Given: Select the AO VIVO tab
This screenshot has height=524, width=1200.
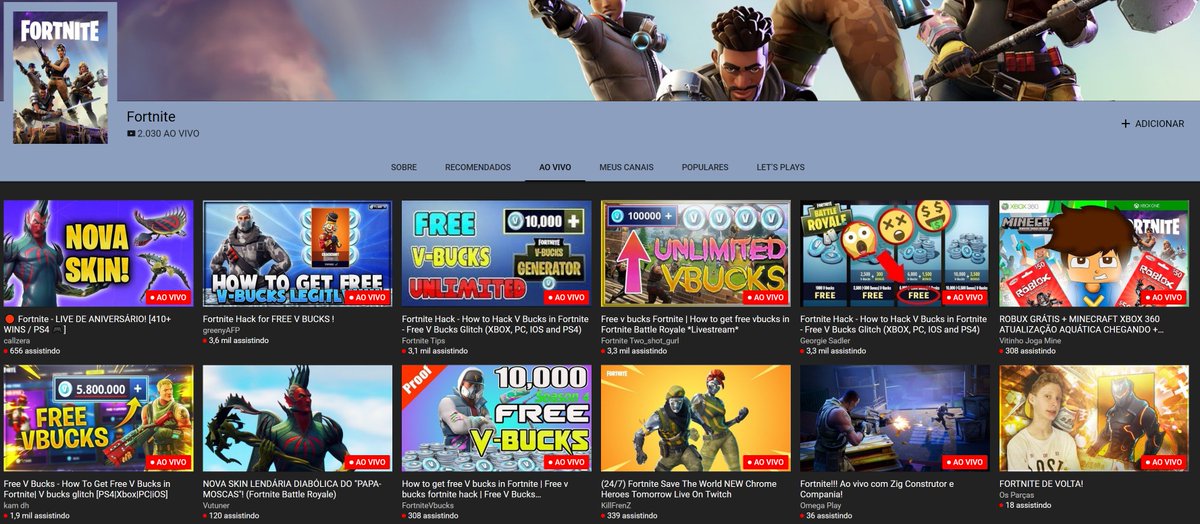Looking at the screenshot, I should pos(555,168).
